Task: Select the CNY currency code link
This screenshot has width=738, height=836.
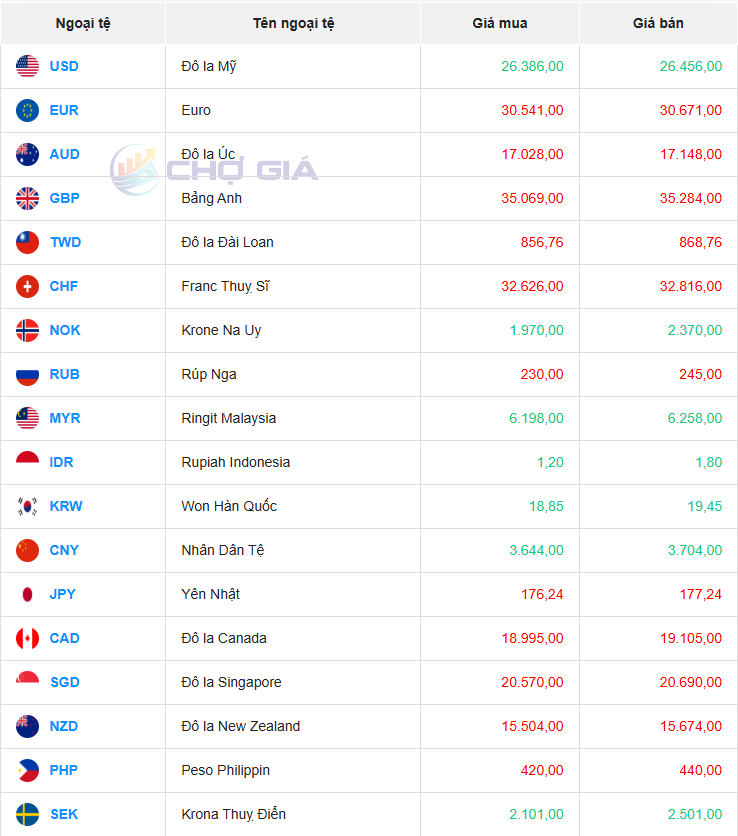Action: [64, 551]
